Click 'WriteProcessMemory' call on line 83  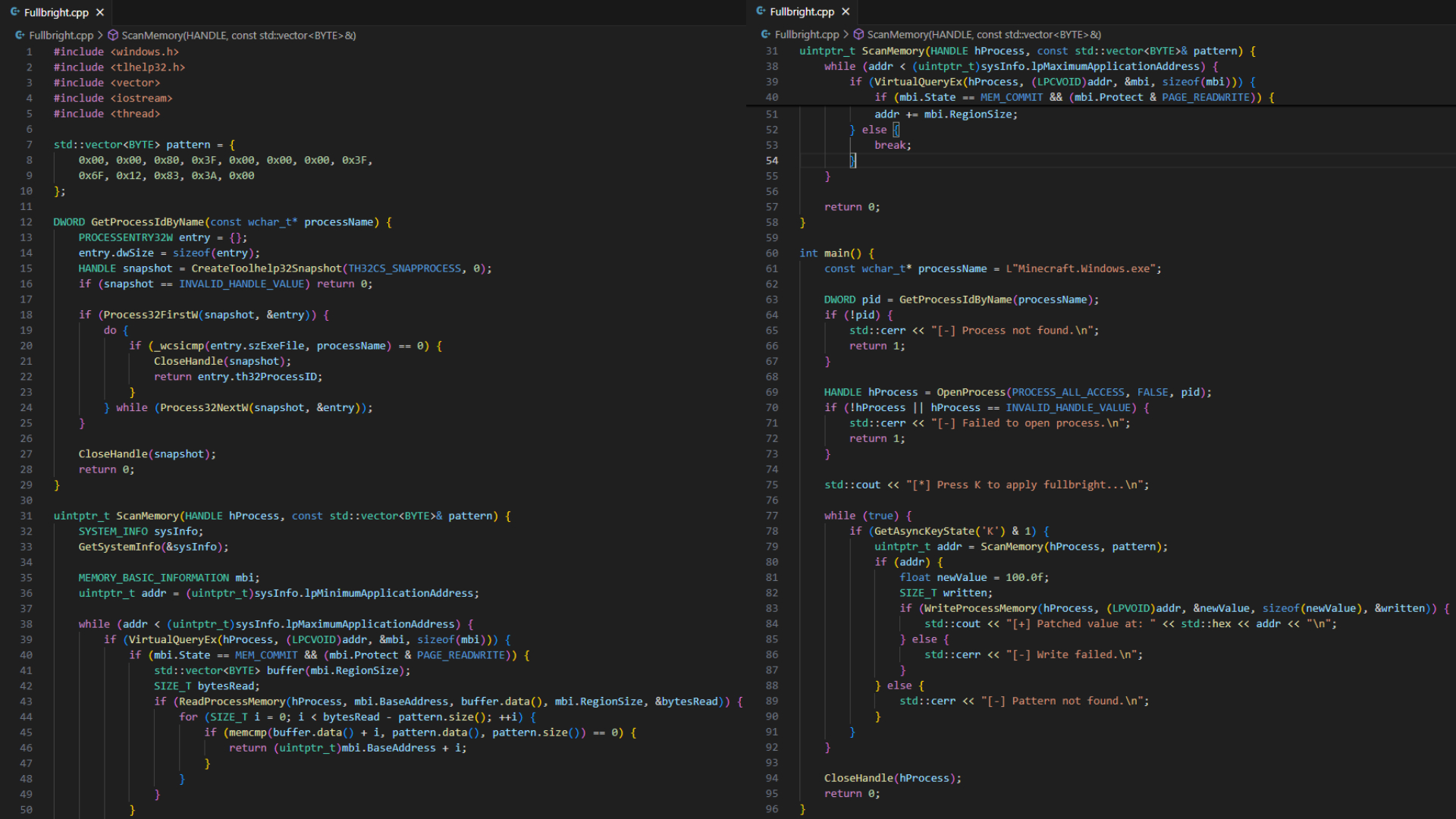coord(981,607)
